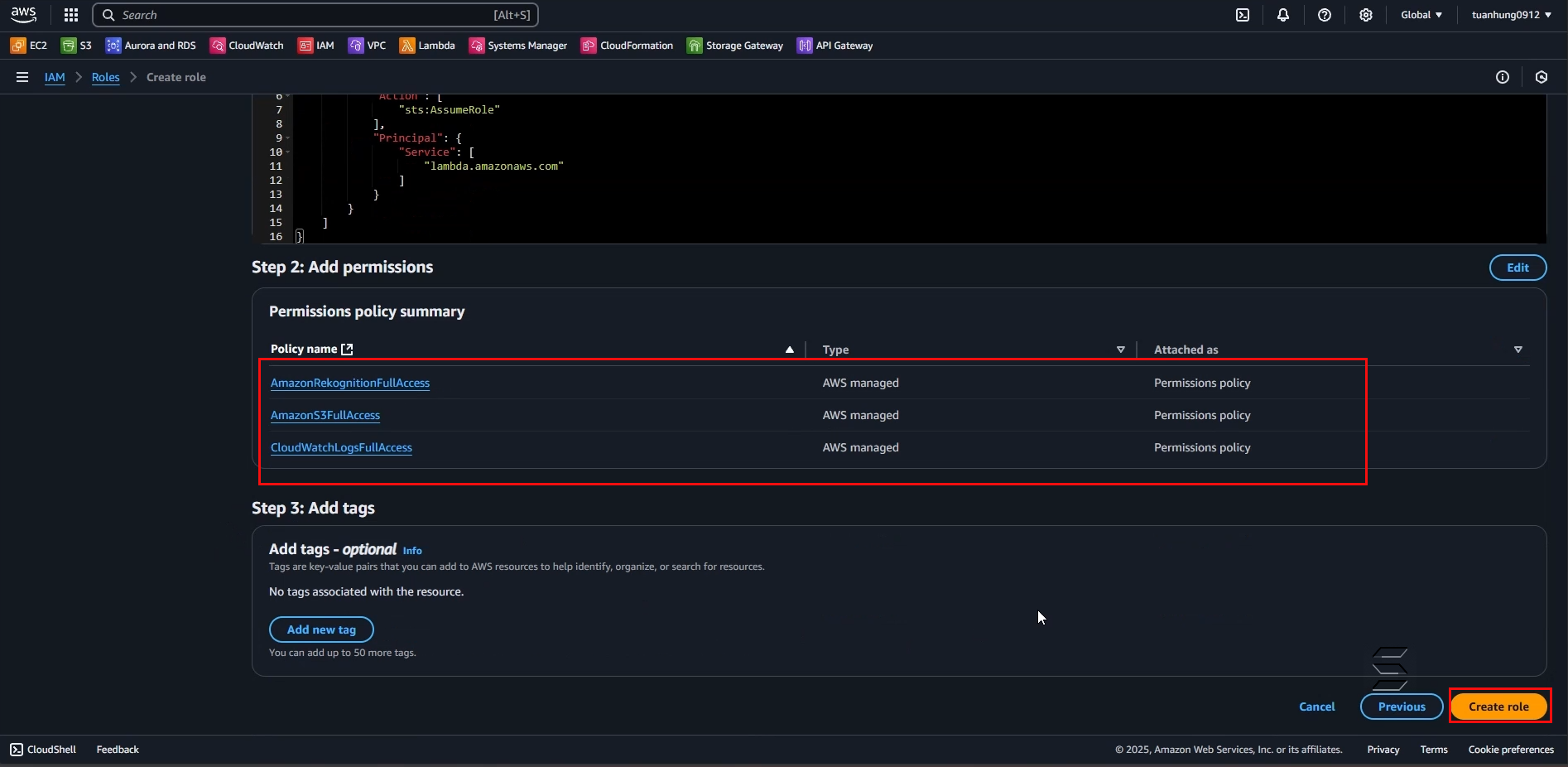Viewport: 1568px width, 767px height.
Task: Open the tuanhung0912 account menu
Action: (1511, 15)
